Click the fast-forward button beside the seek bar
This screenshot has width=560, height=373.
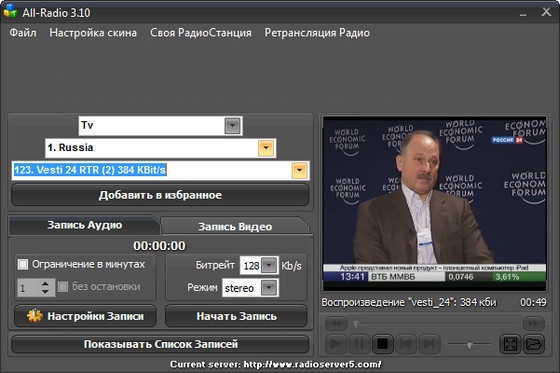534,323
